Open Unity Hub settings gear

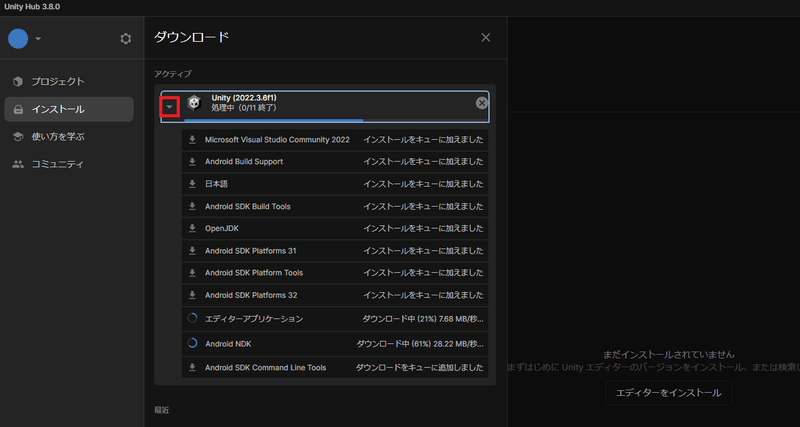coord(126,39)
